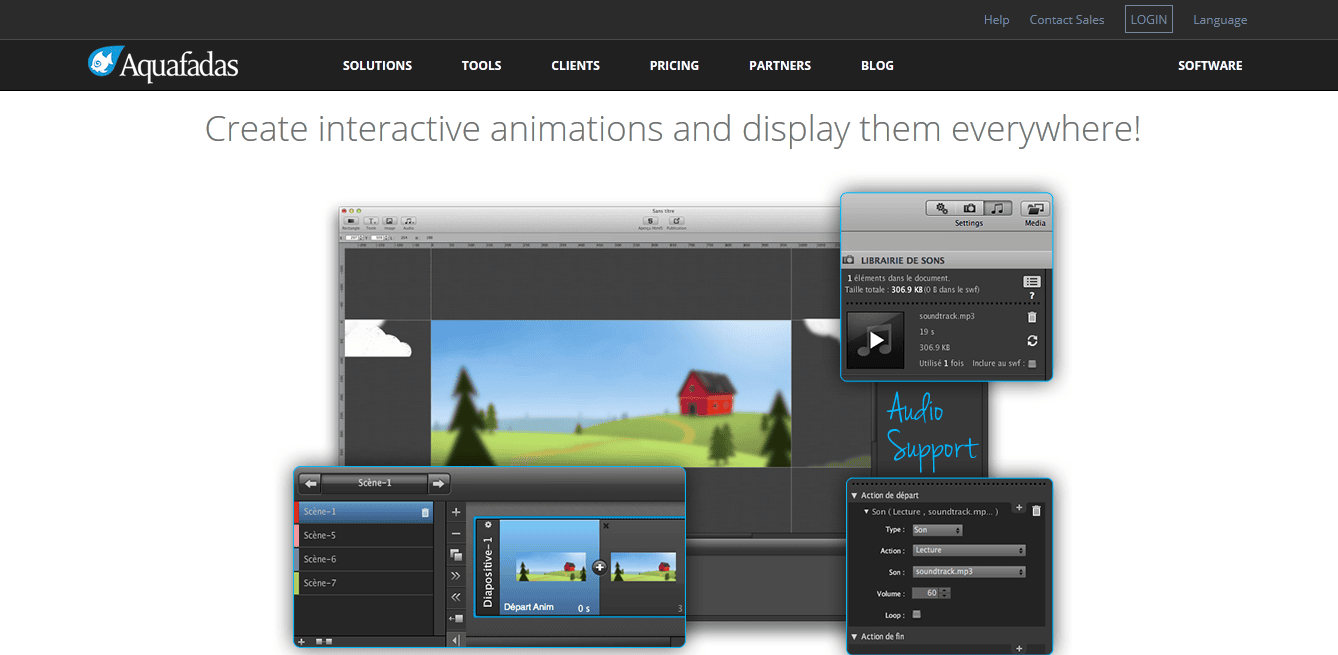This screenshot has width=1338, height=655.
Task: Click the minus icon beside the slide strip
Action: (x=456, y=534)
